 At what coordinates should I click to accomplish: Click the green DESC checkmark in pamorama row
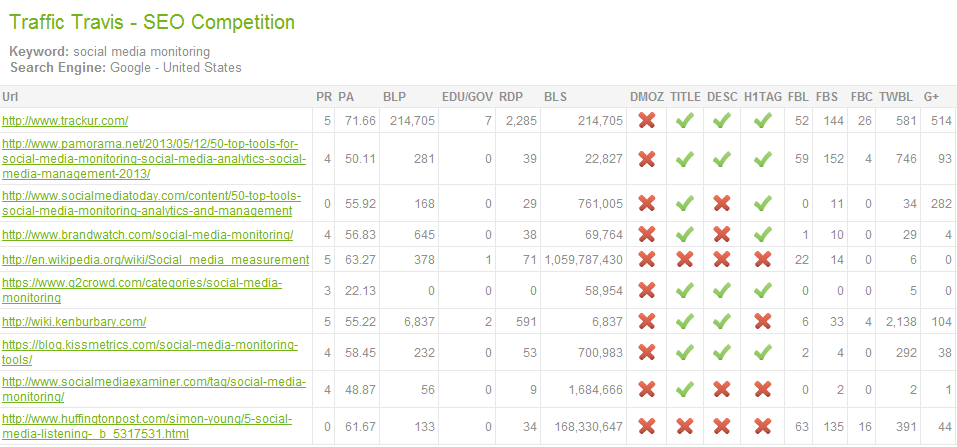[721, 159]
